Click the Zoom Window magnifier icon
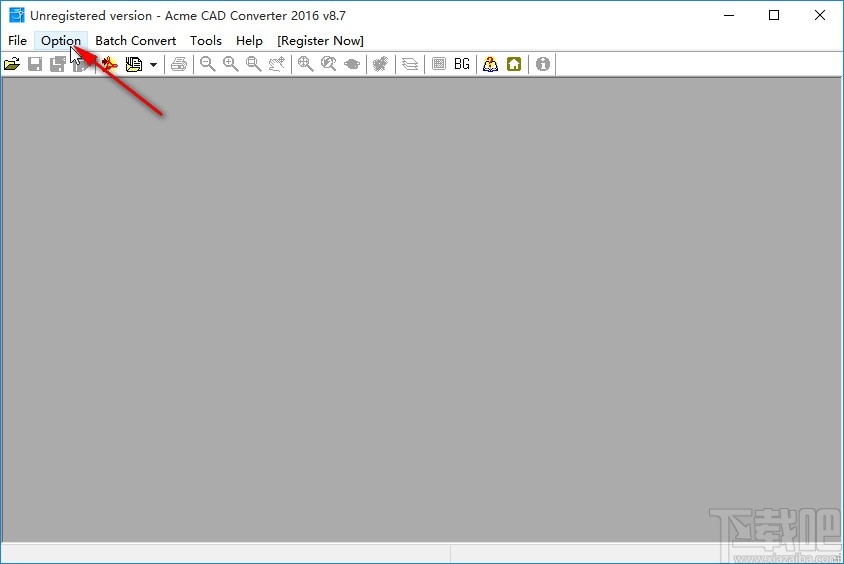 click(x=254, y=64)
